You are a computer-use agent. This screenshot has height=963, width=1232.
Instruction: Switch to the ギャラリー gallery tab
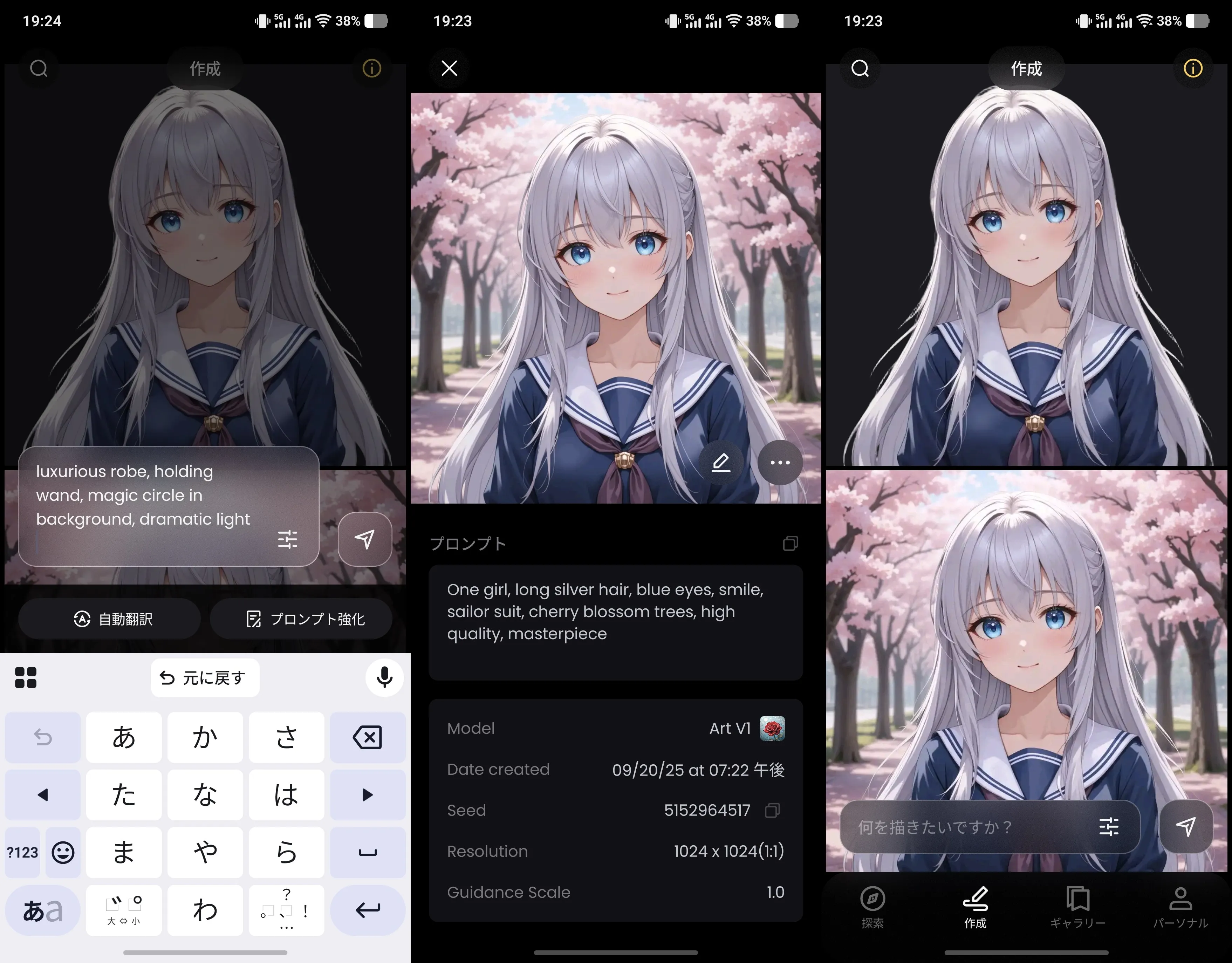pyautogui.click(x=1077, y=908)
